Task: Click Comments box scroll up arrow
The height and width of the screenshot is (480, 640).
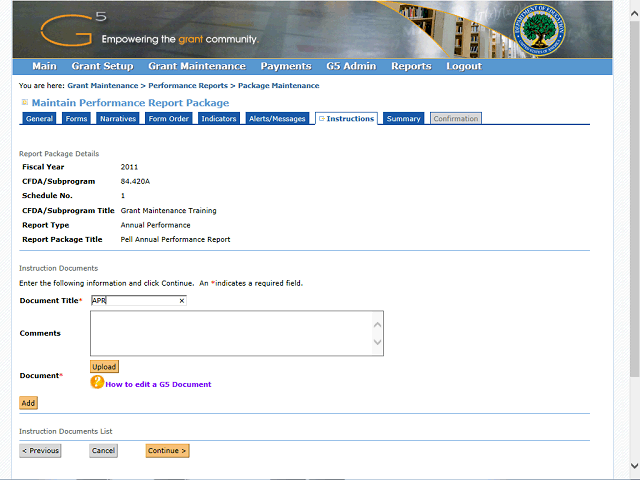Action: 378,325
